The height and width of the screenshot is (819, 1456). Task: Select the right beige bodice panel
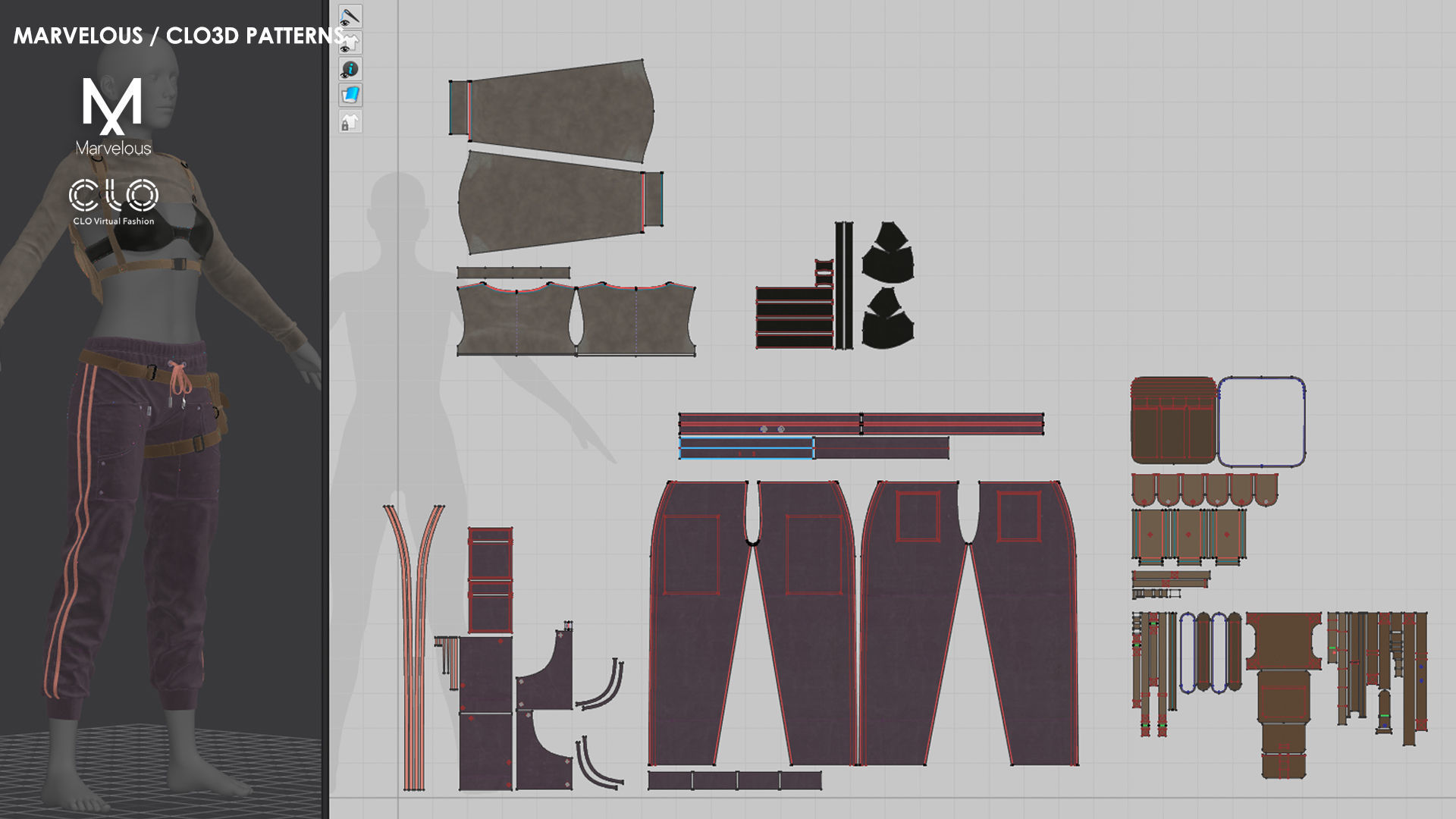635,319
